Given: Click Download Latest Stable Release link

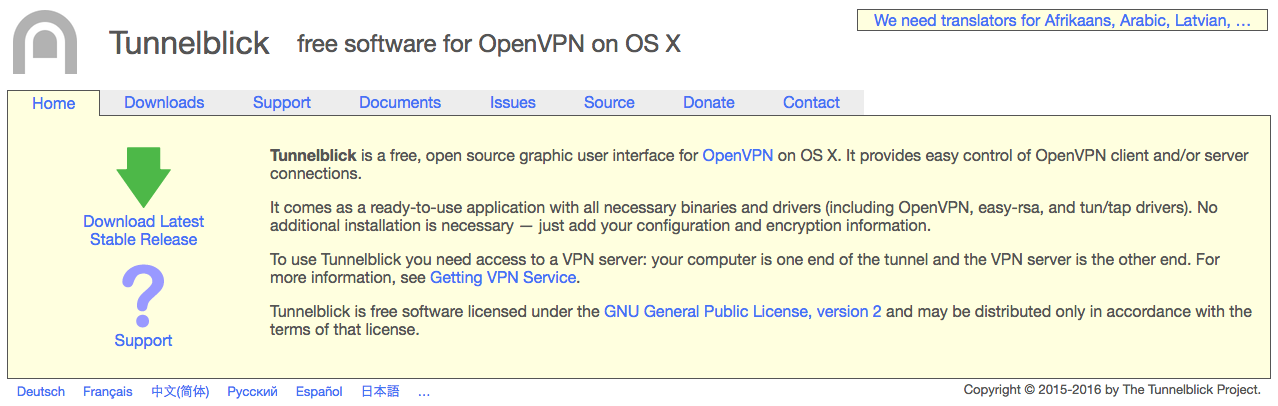Looking at the screenshot, I should click(x=144, y=230).
